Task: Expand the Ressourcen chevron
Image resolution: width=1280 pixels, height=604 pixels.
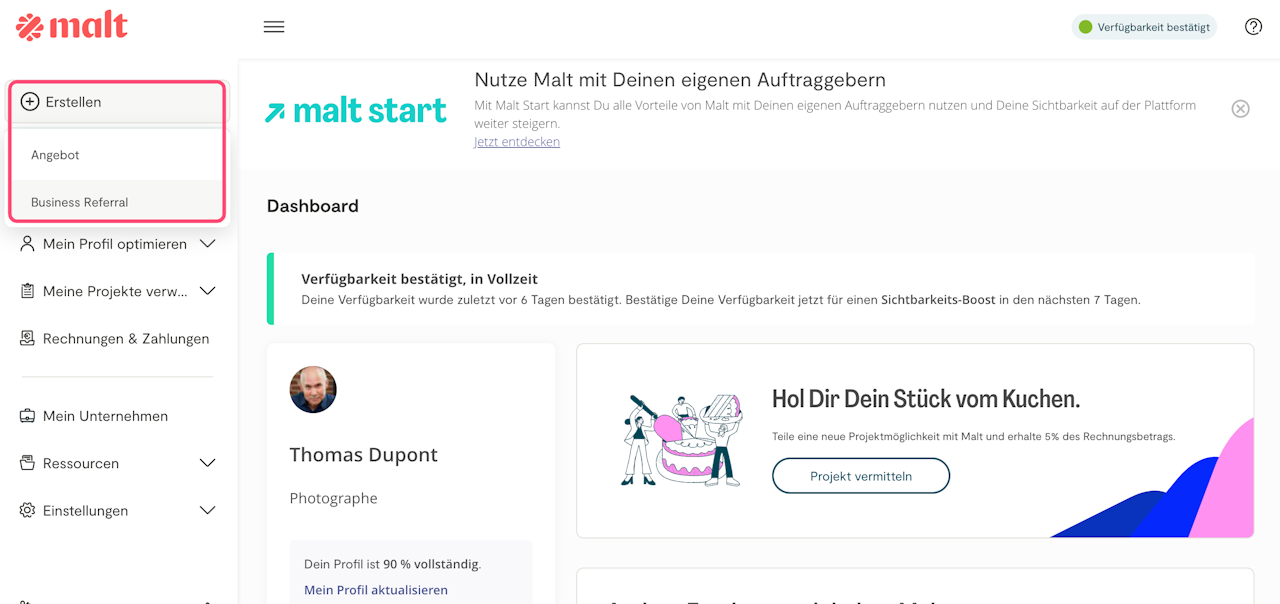Action: pos(208,463)
